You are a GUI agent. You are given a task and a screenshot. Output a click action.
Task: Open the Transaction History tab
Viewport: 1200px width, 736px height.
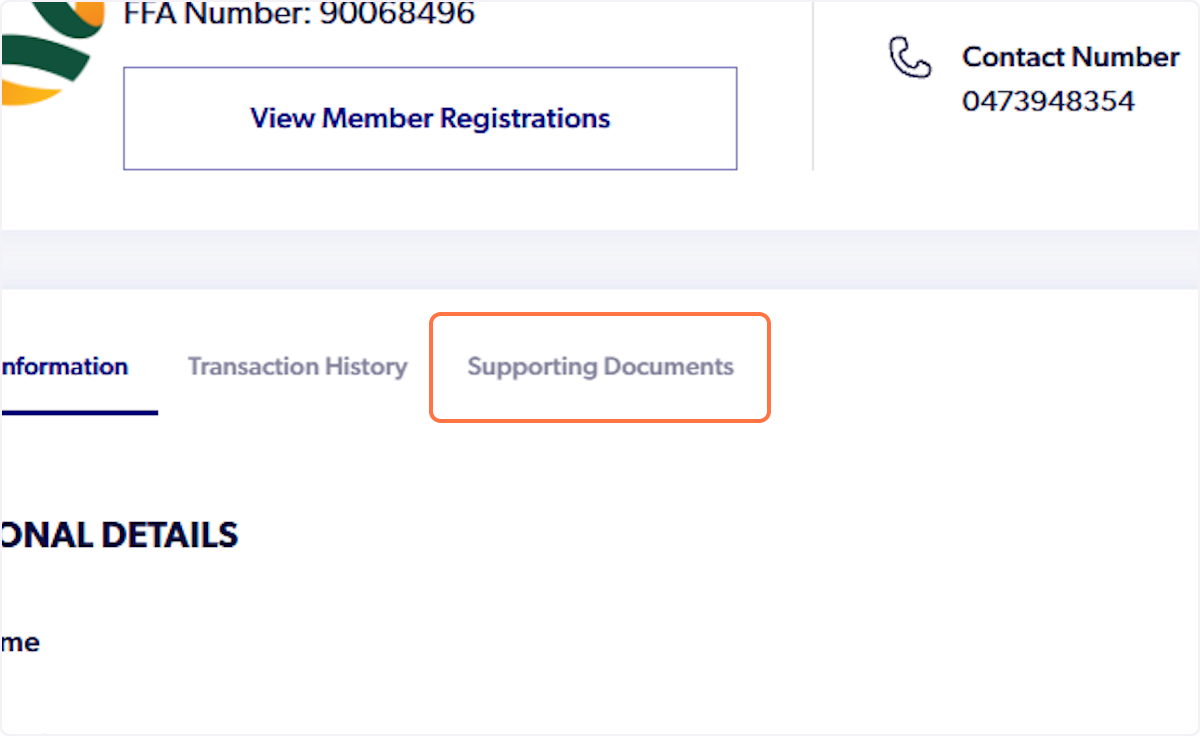click(x=297, y=366)
